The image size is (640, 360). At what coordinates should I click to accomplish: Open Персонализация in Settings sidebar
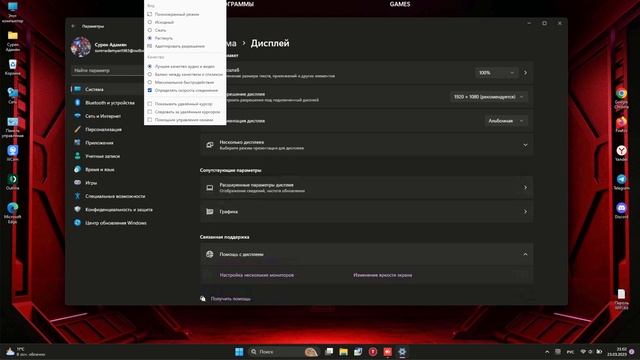click(x=98, y=129)
